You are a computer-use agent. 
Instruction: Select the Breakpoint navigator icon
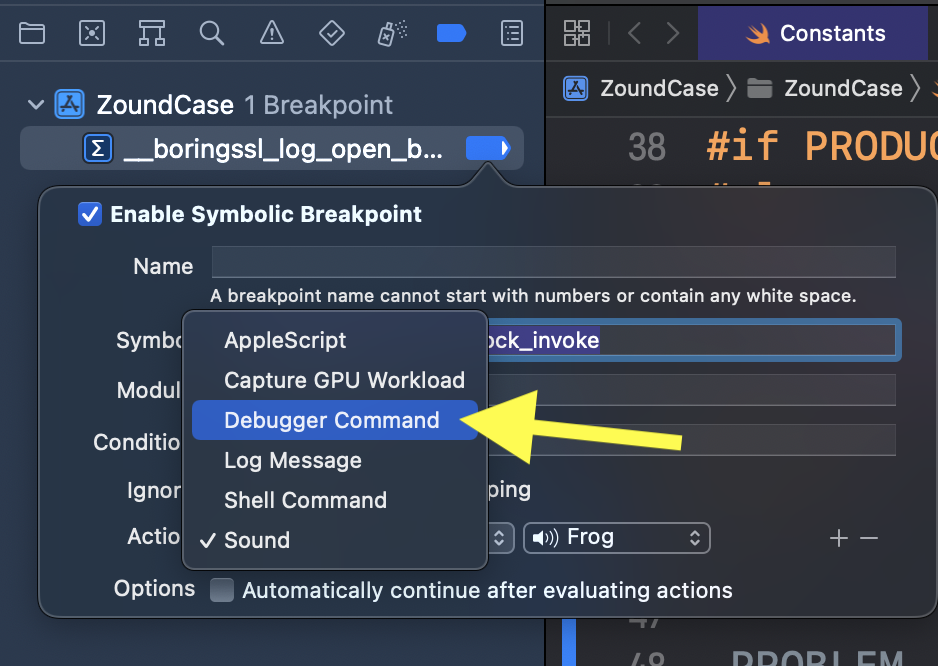[451, 33]
